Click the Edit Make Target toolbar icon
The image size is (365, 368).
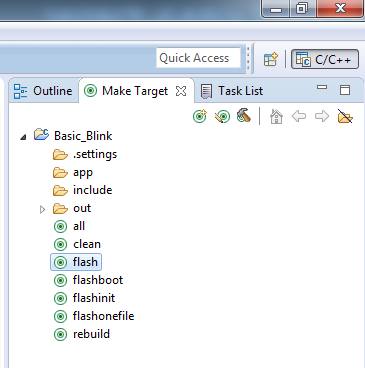pyautogui.click(x=222, y=116)
